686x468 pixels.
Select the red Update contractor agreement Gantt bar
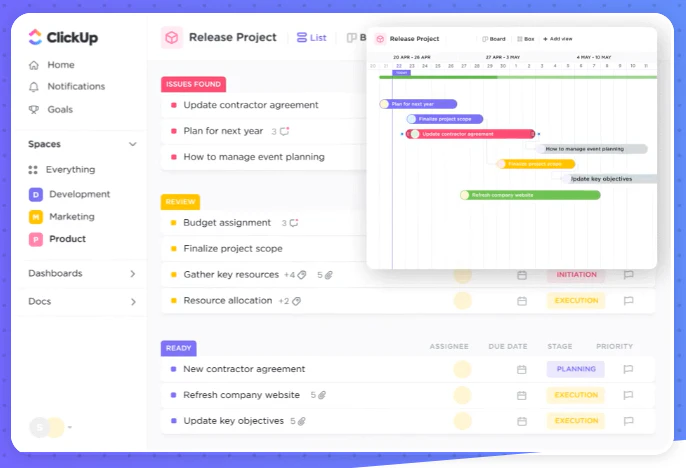pyautogui.click(x=471, y=134)
